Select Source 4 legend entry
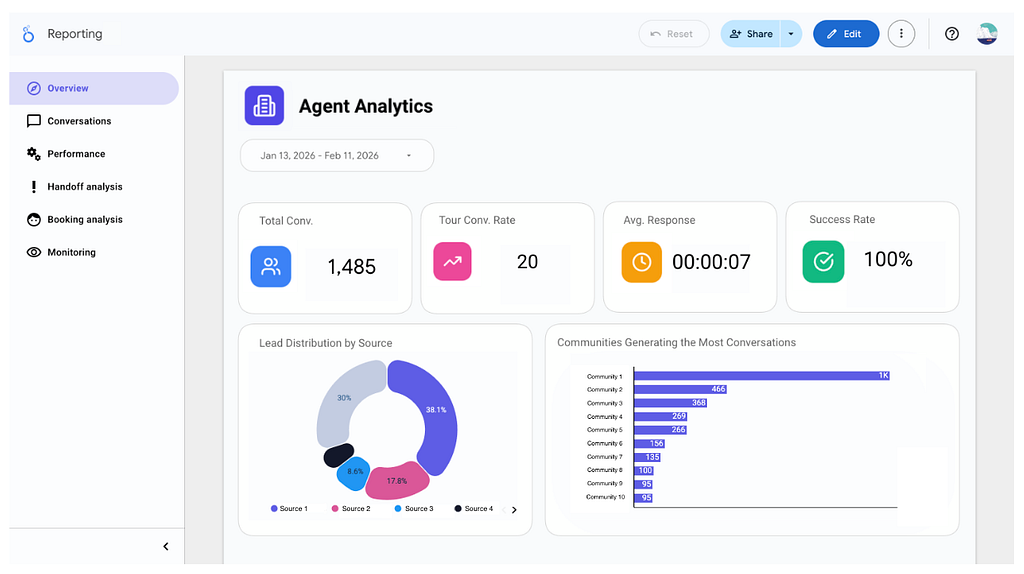 (473, 509)
